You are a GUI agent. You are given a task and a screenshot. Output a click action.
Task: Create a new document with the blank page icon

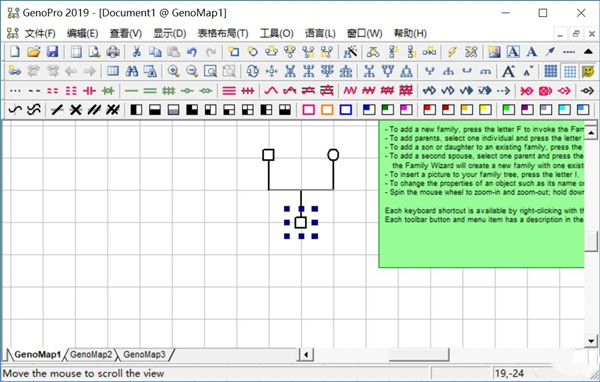click(15, 52)
